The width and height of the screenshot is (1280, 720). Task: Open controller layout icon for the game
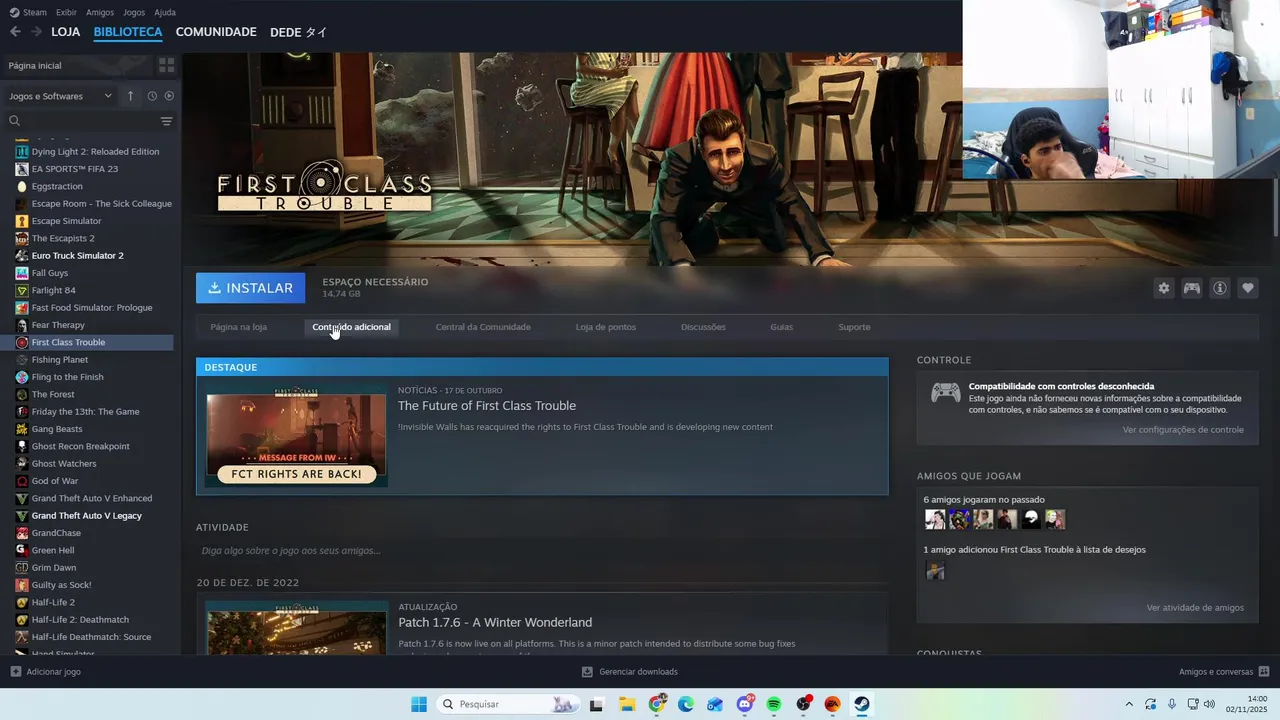pos(1191,288)
